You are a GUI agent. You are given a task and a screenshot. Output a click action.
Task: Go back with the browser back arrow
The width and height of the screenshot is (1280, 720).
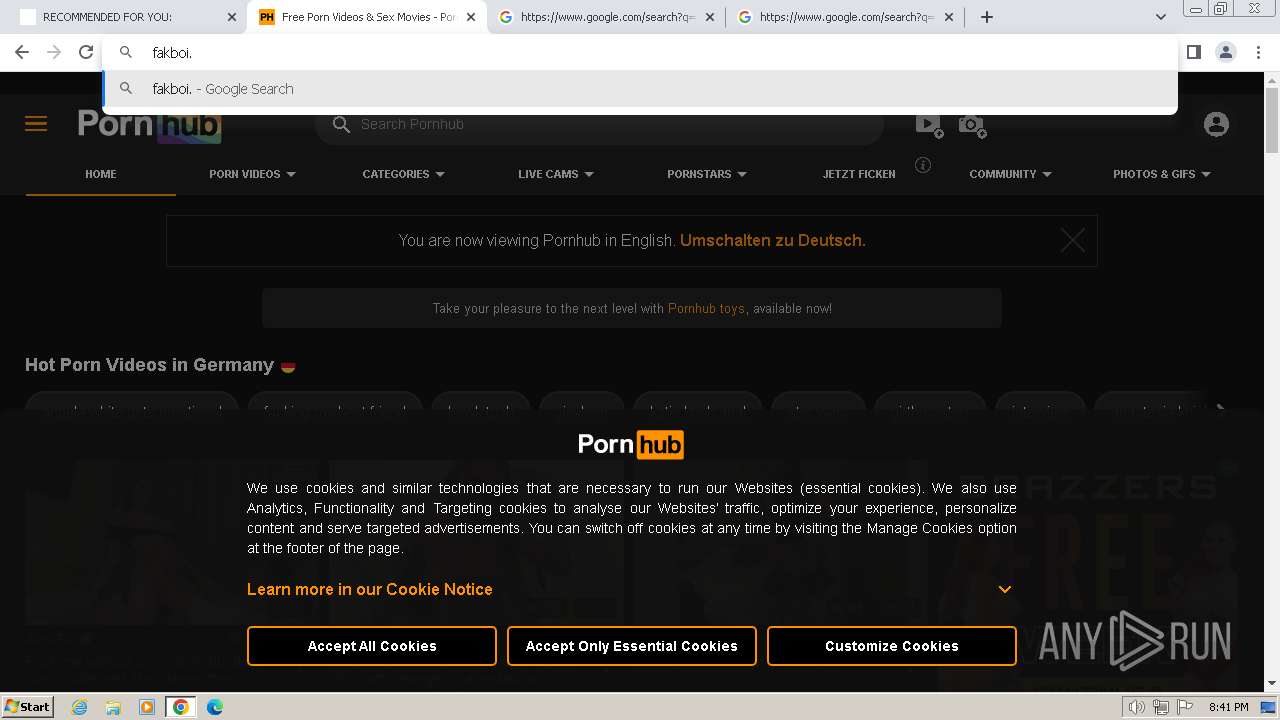click(22, 52)
